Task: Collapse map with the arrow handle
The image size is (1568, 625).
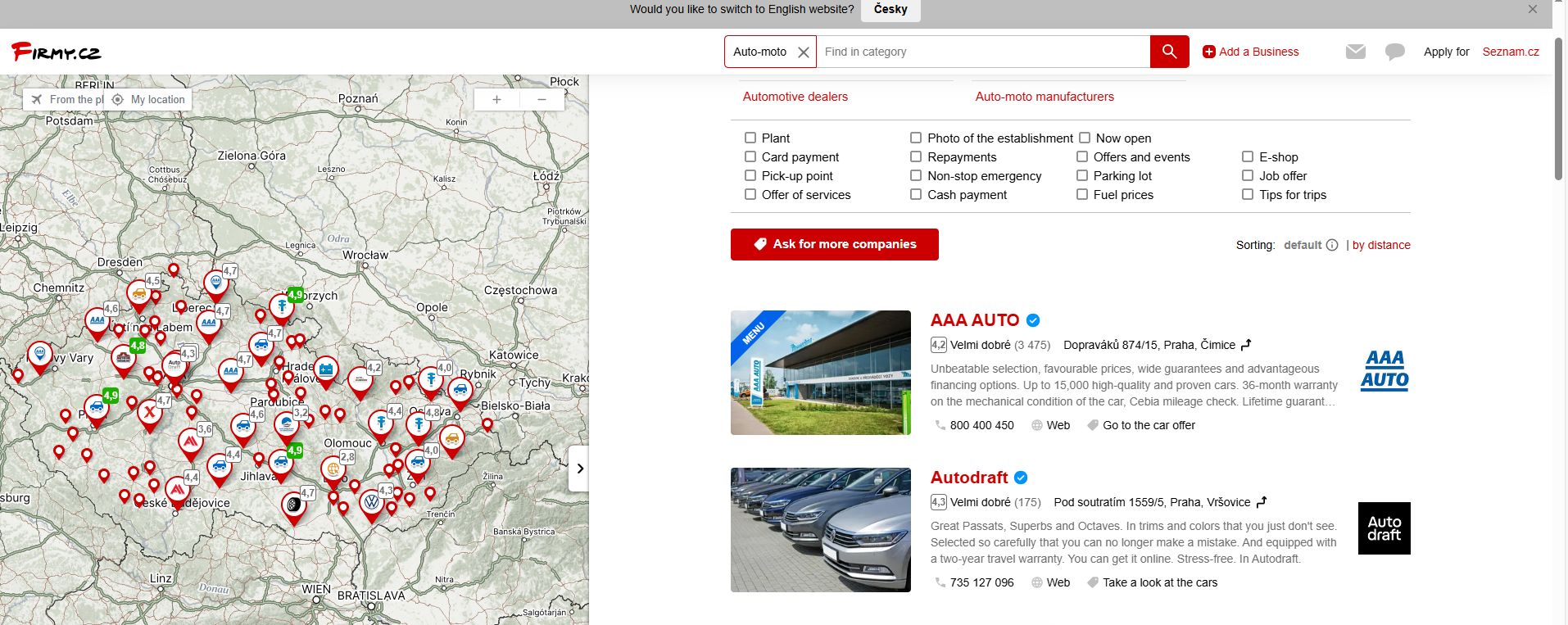Action: click(x=579, y=469)
